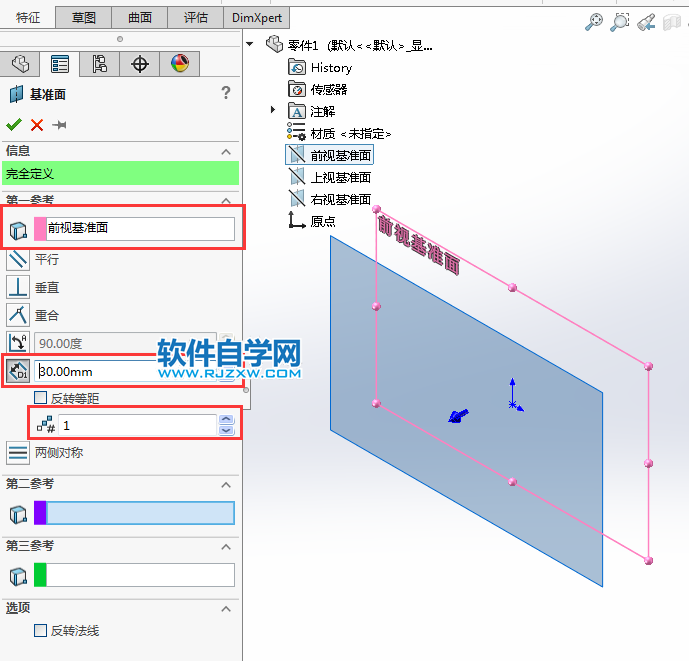Screen dimensions: 689x661
Task: Toggle 两侧对称 mid plane icon
Action: (18, 453)
